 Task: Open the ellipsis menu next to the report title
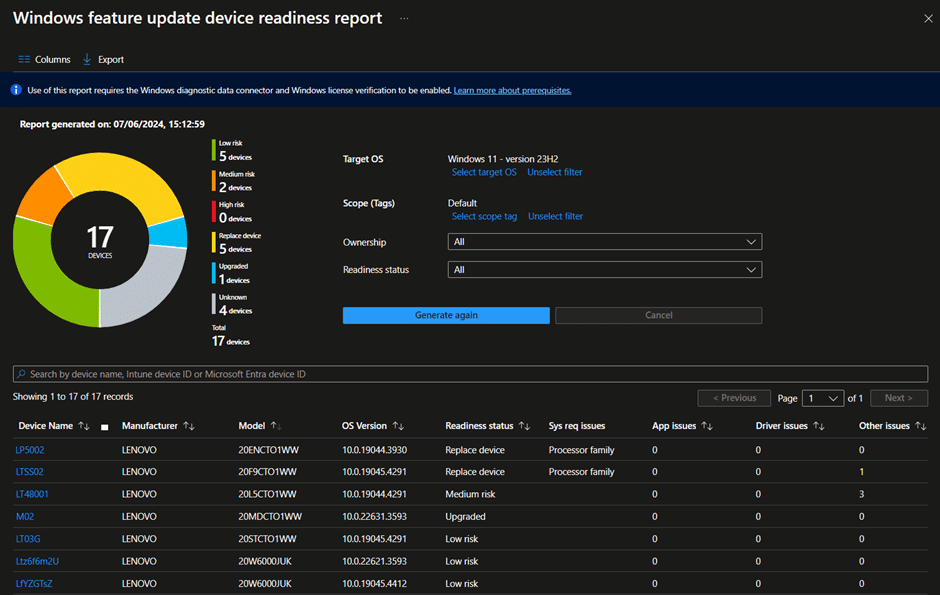[x=405, y=19]
